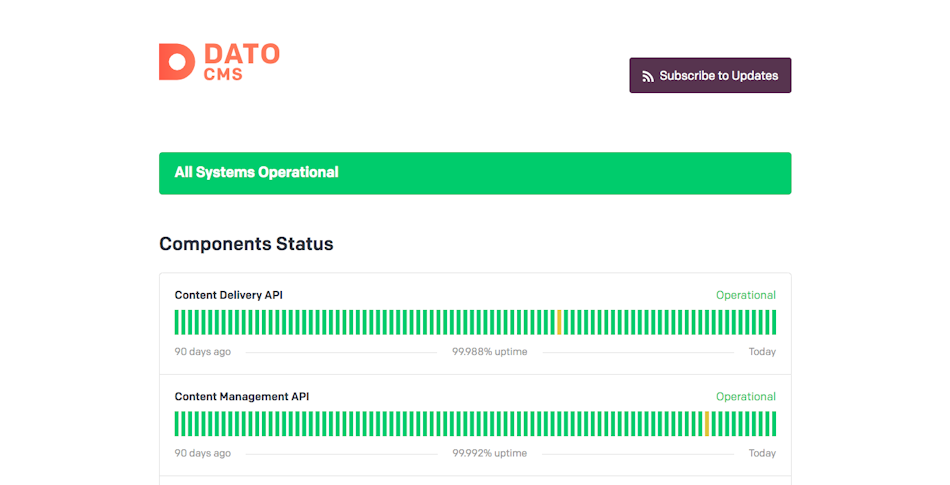
Task: Click the last green bar of Content Delivery API
Action: 774,322
